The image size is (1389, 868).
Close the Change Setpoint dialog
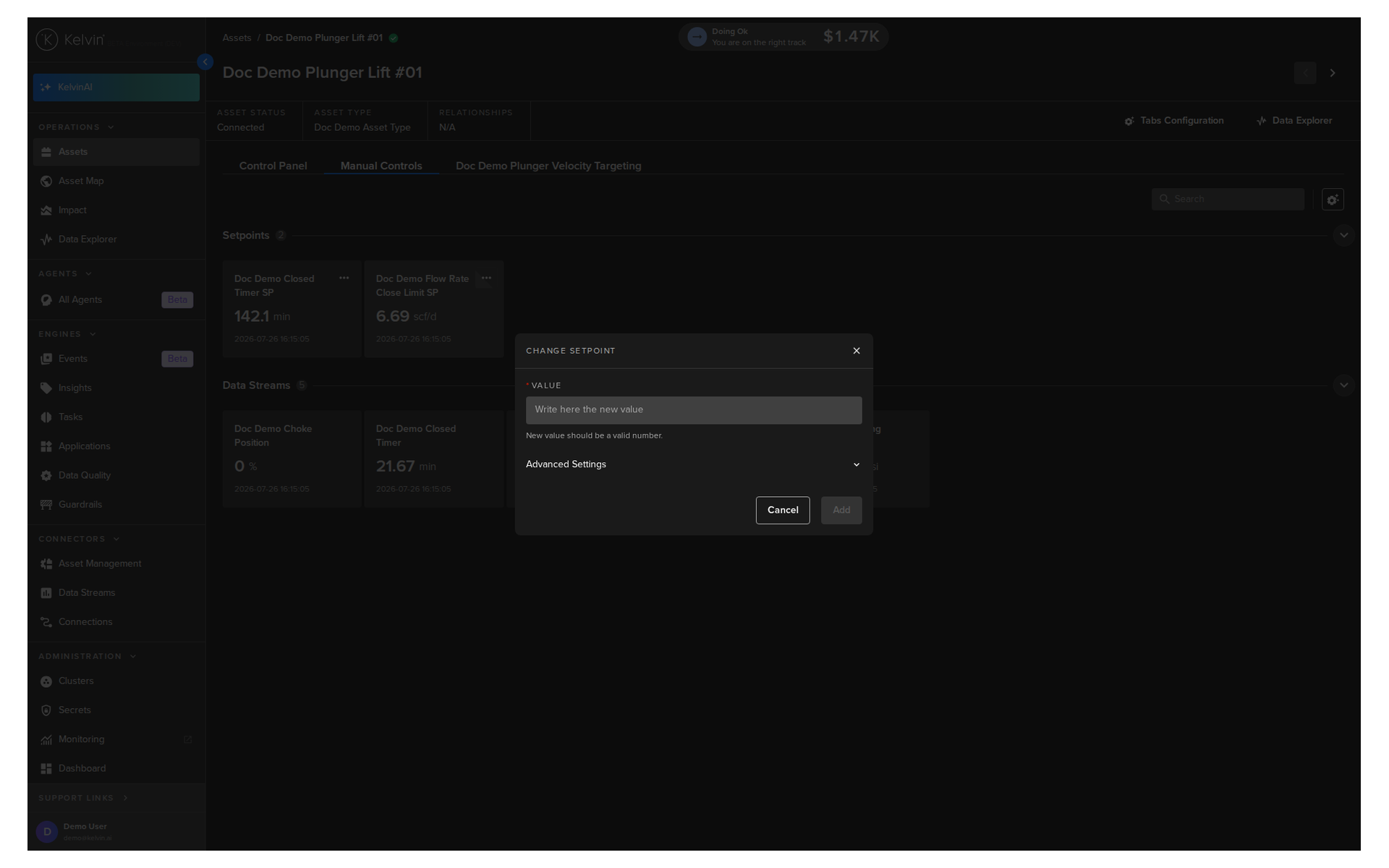[857, 351]
